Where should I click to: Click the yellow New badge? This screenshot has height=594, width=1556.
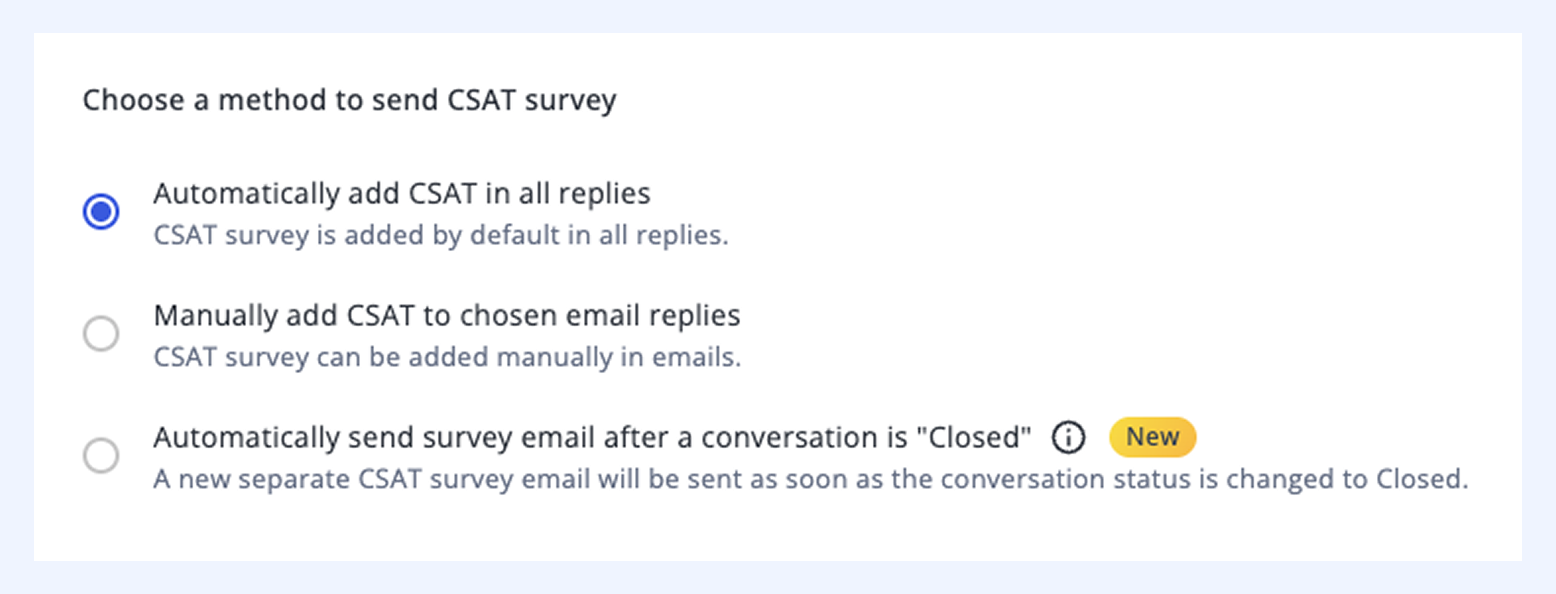pyautogui.click(x=1152, y=437)
